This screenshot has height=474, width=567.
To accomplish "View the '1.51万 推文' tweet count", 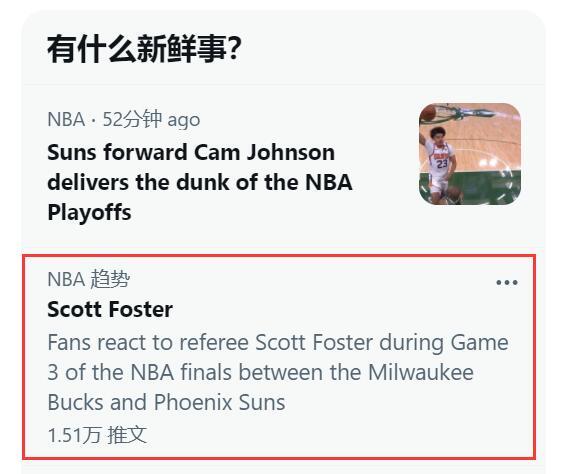I will click(x=97, y=435).
